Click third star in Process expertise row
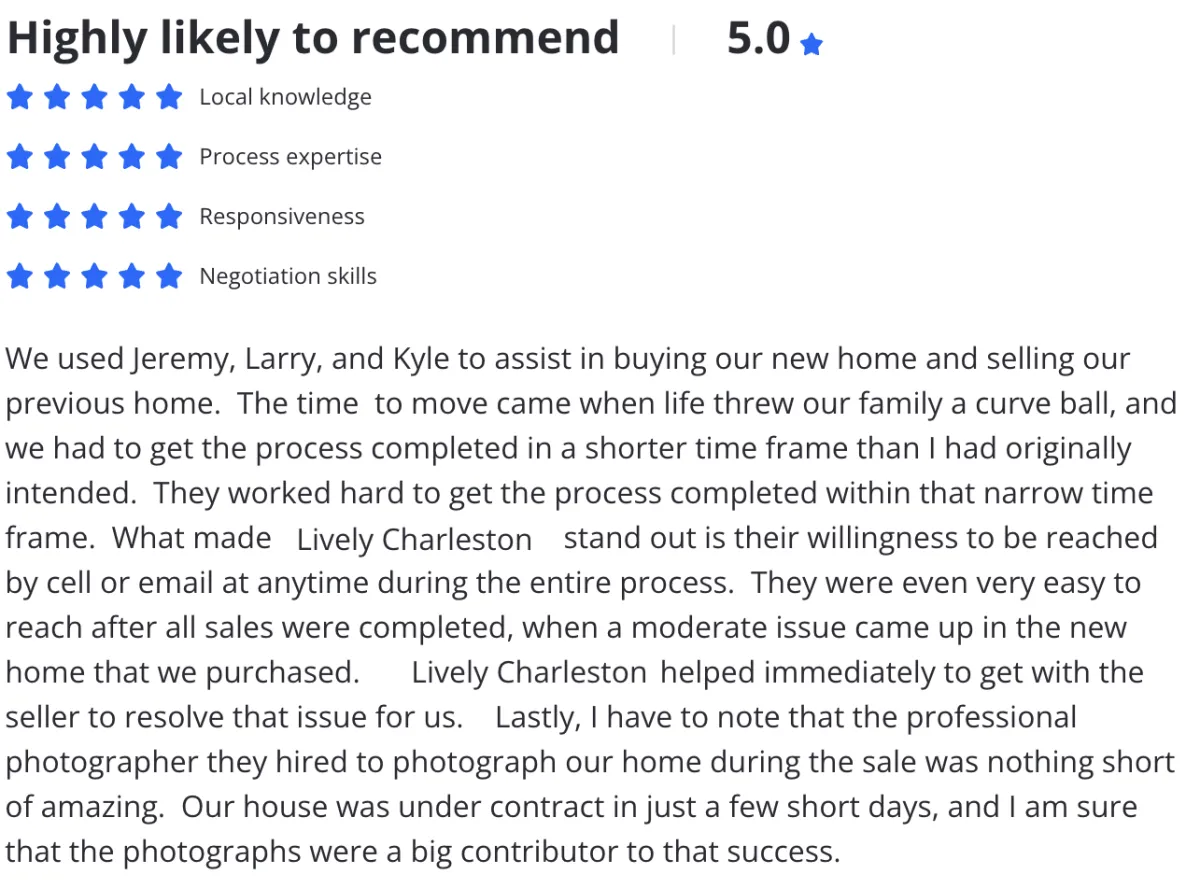This screenshot has height=888, width=1200. click(95, 157)
